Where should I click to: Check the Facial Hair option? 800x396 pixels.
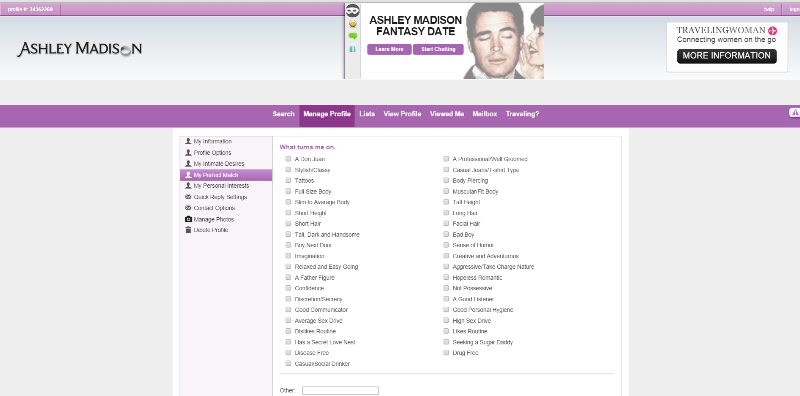tap(446, 224)
